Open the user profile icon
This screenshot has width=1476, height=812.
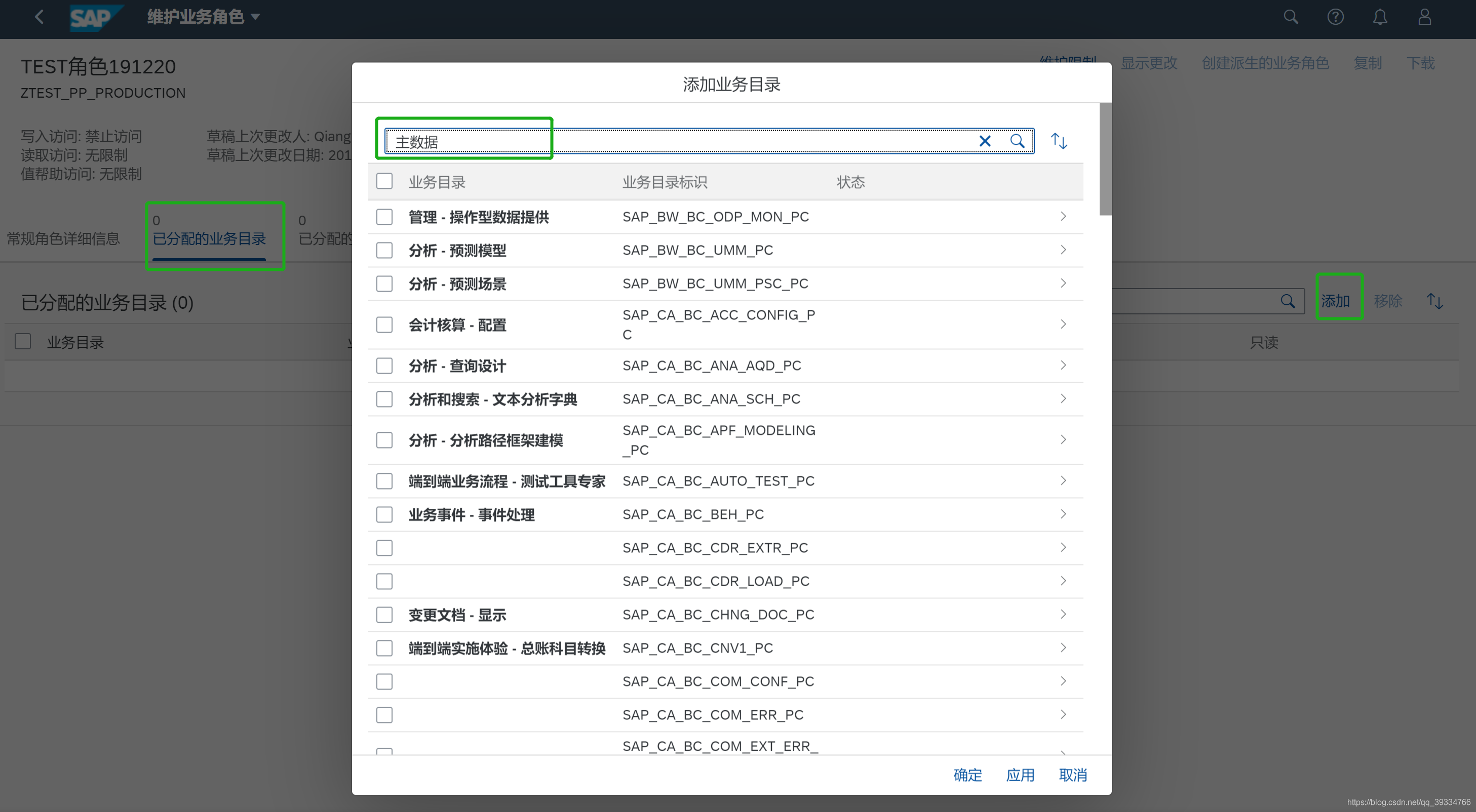coord(1424,17)
